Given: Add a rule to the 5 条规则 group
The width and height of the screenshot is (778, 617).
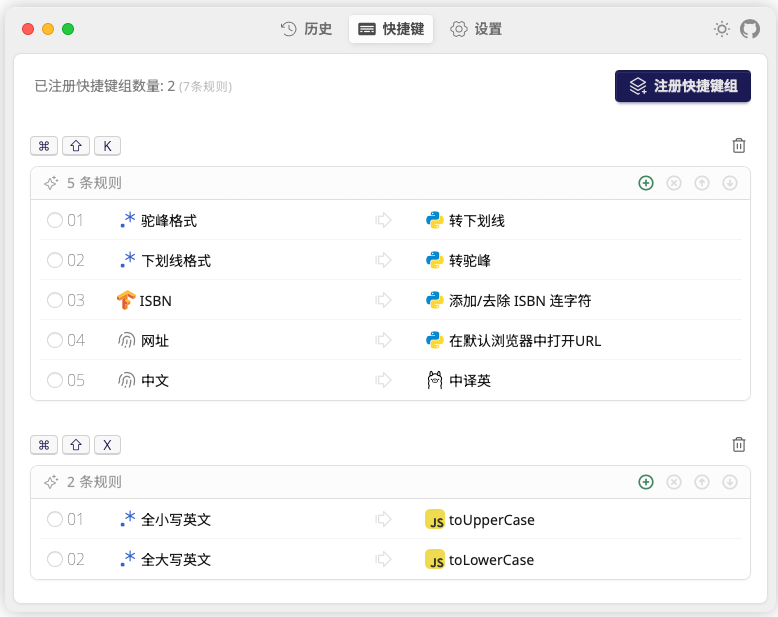Looking at the screenshot, I should (x=646, y=183).
